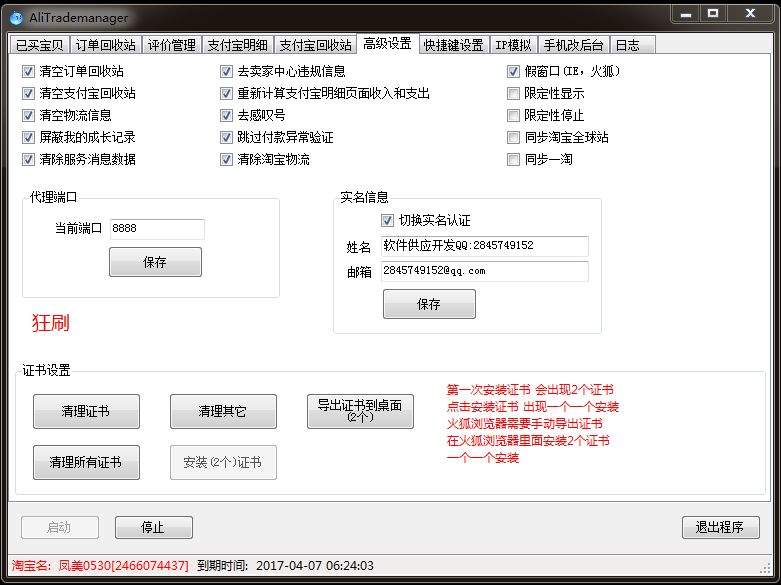
Task: Check the 限定性停止 option
Action: [x=513, y=115]
